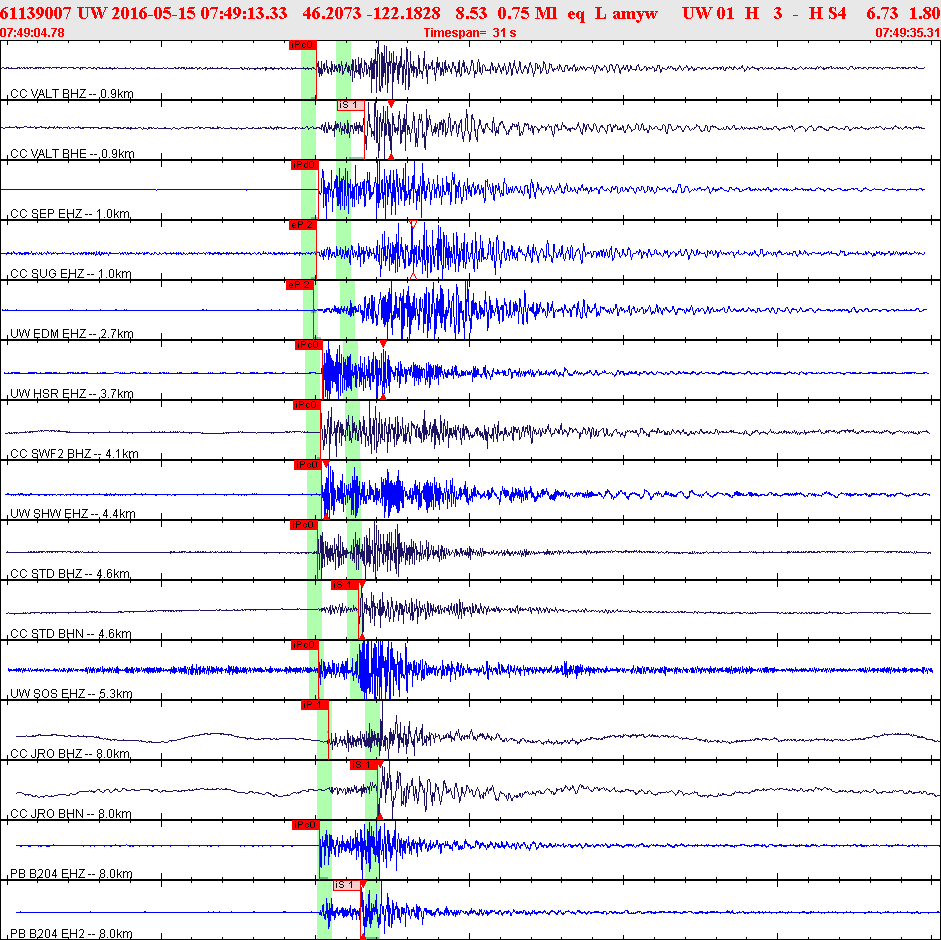Click the iS 1 pick flag on PB B204 EH2

(347, 885)
